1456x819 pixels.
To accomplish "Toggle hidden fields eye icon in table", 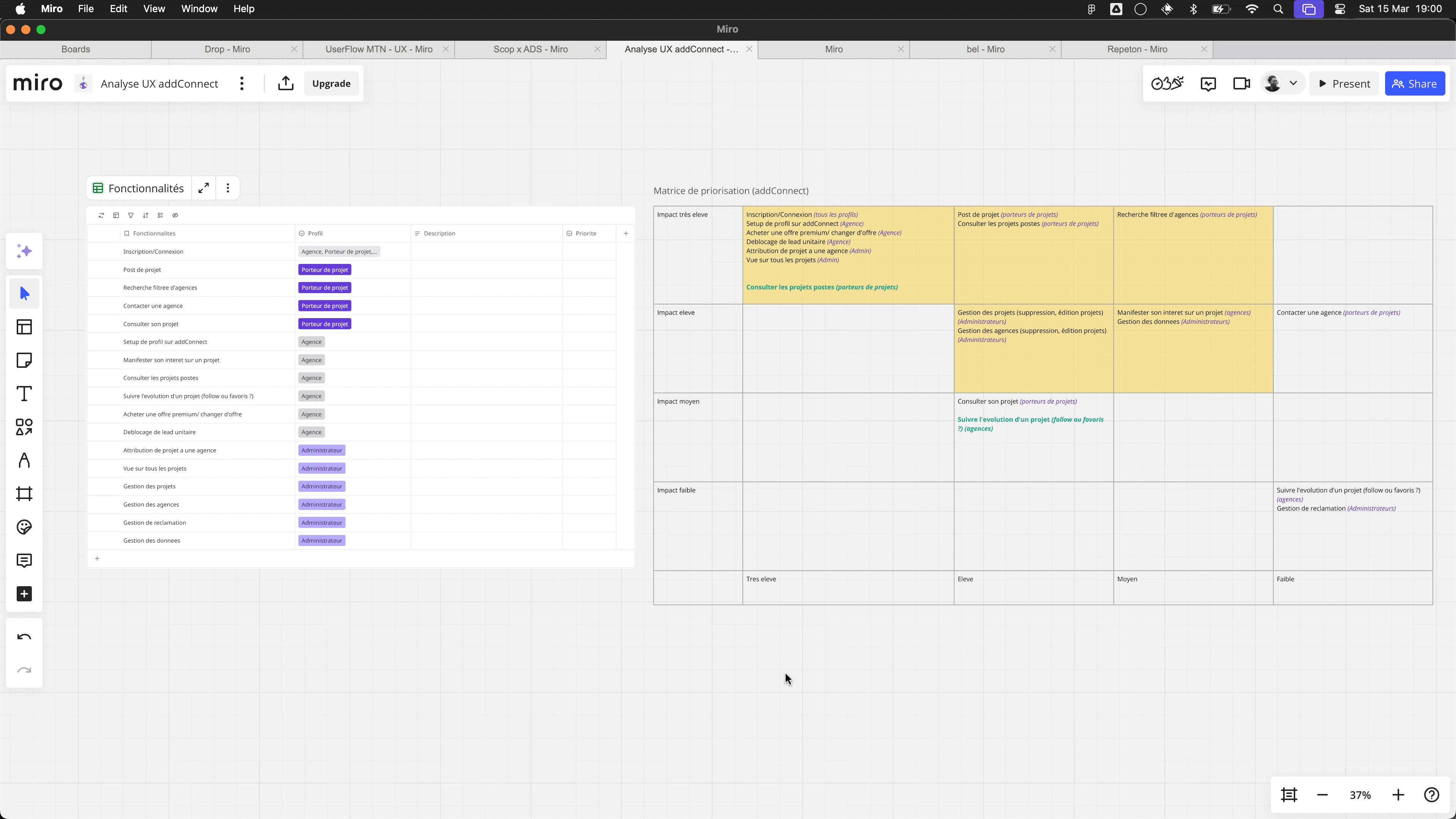I will tap(175, 215).
